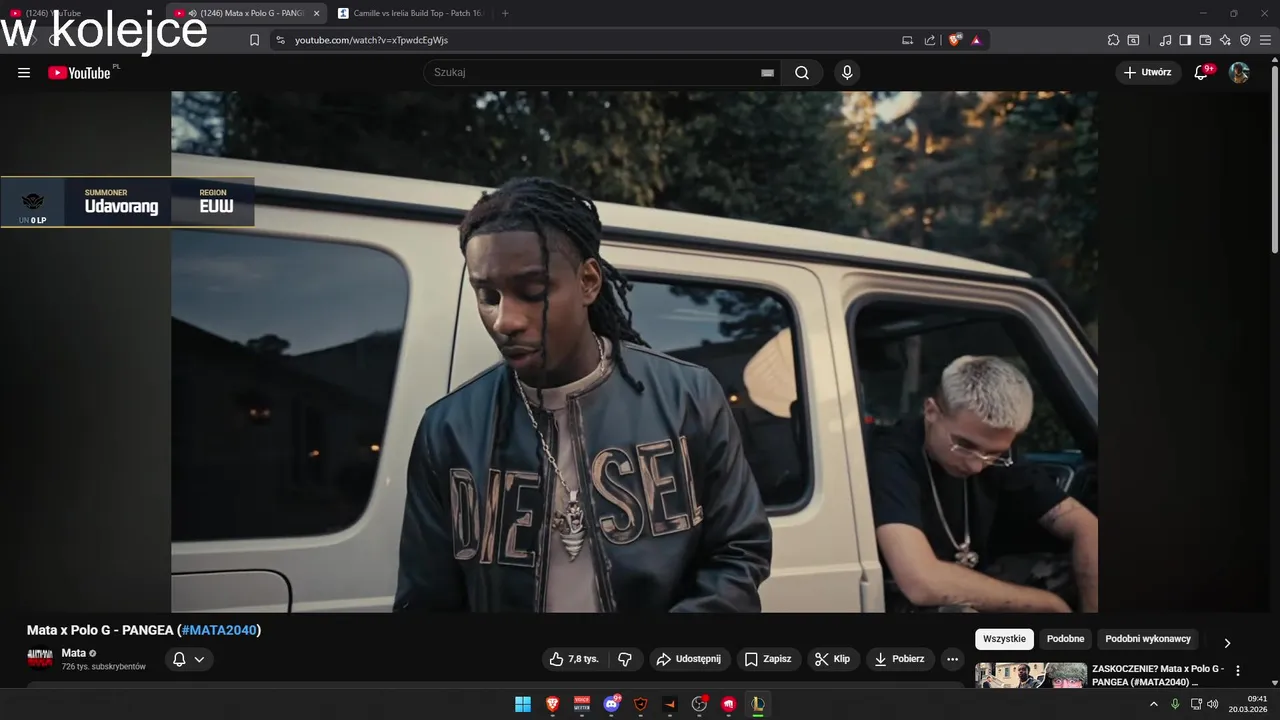The height and width of the screenshot is (720, 1280).
Task: Open a new browser tab
Action: coord(505,13)
